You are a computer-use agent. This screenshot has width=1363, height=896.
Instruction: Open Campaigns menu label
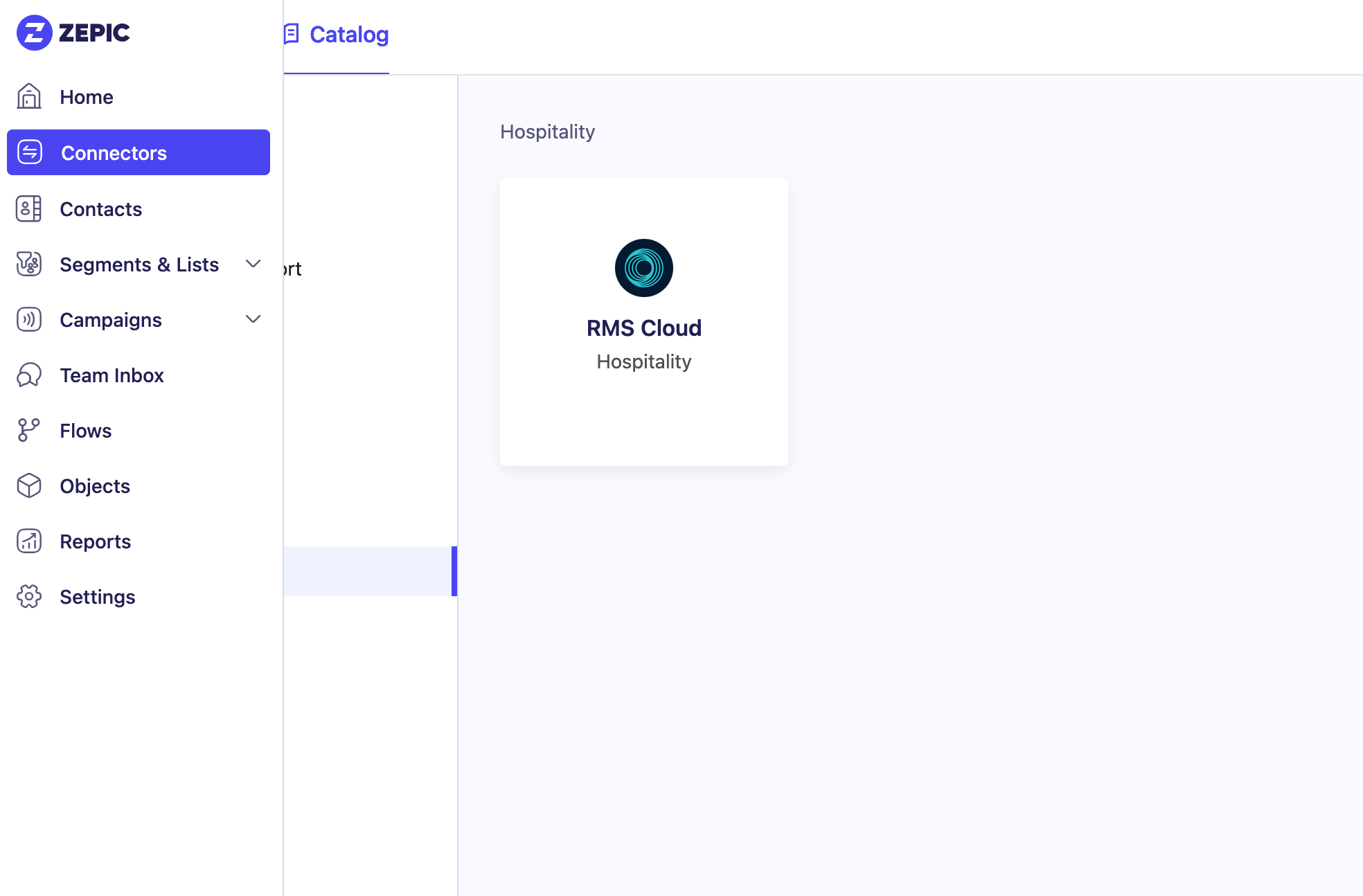click(111, 320)
